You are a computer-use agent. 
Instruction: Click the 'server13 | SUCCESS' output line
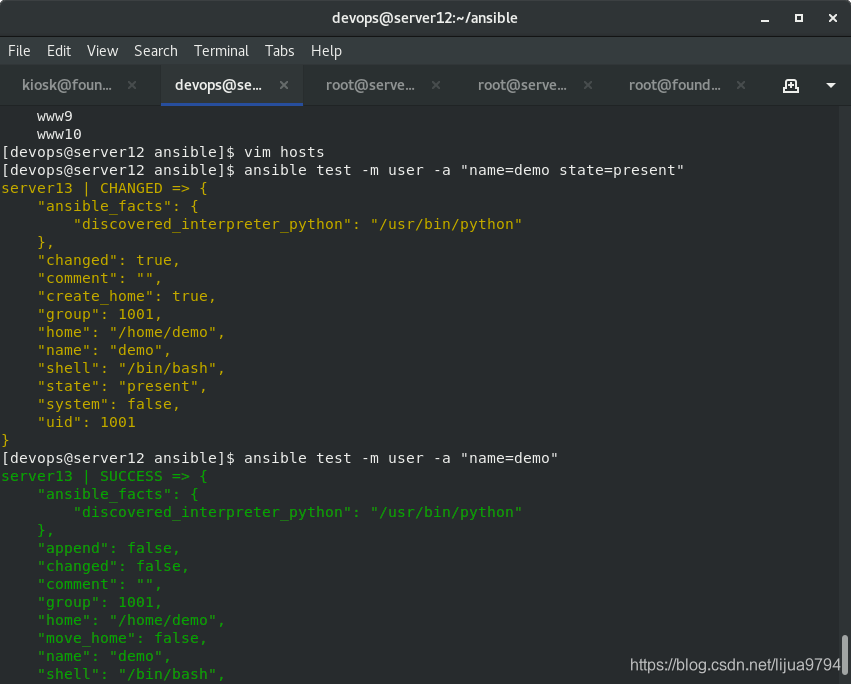click(x=104, y=477)
